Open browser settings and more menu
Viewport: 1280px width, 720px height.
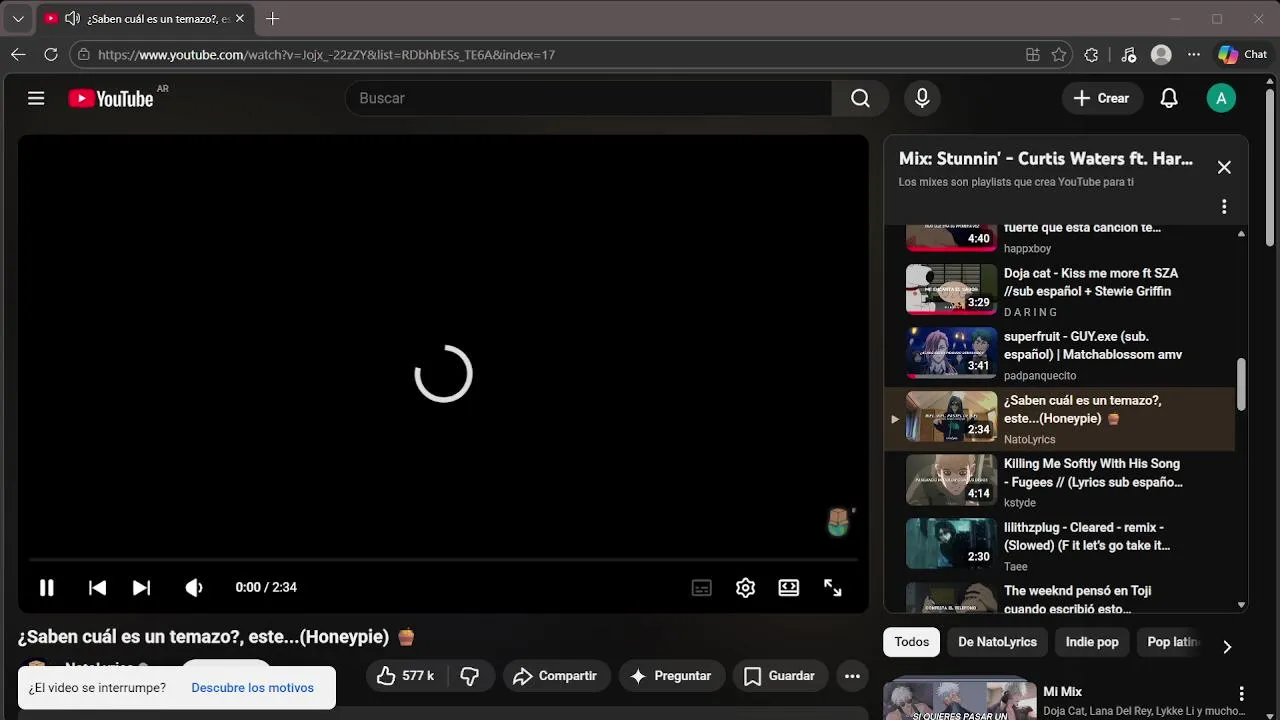[x=1194, y=55]
